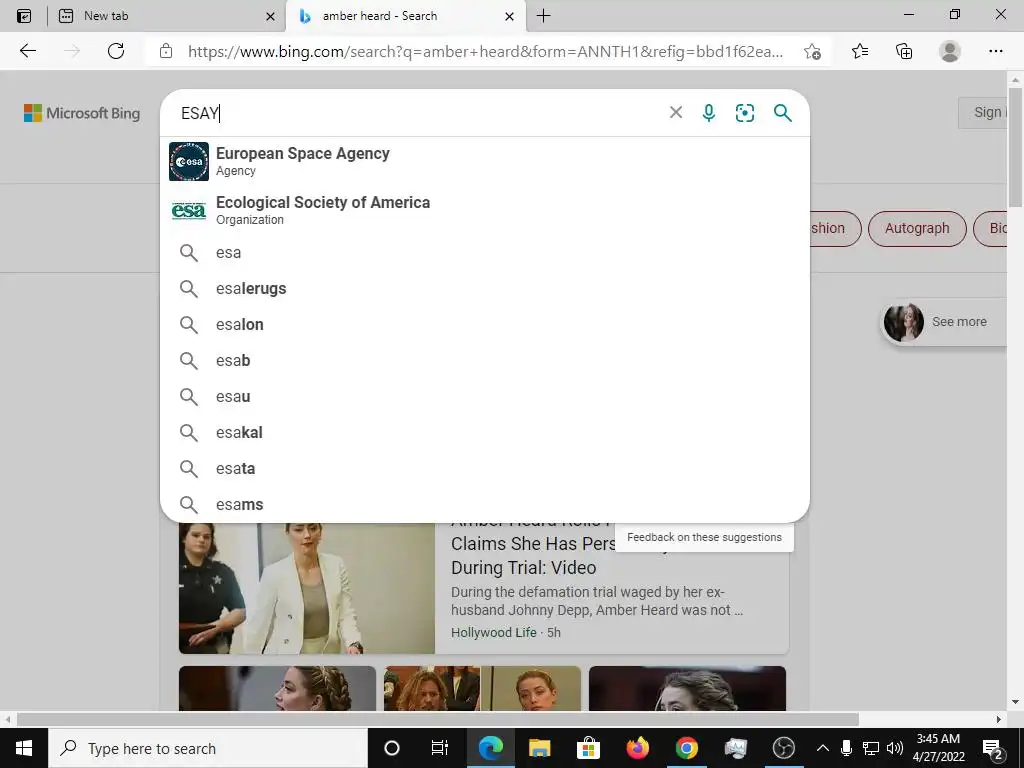Choose the 'esau' suggestion
Viewport: 1024px width, 768px height.
485,396
